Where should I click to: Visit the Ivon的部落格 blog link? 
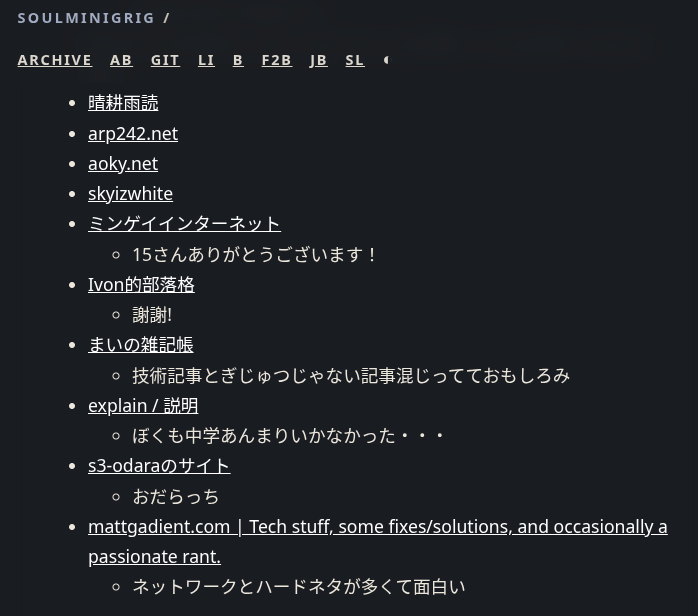tap(141, 284)
